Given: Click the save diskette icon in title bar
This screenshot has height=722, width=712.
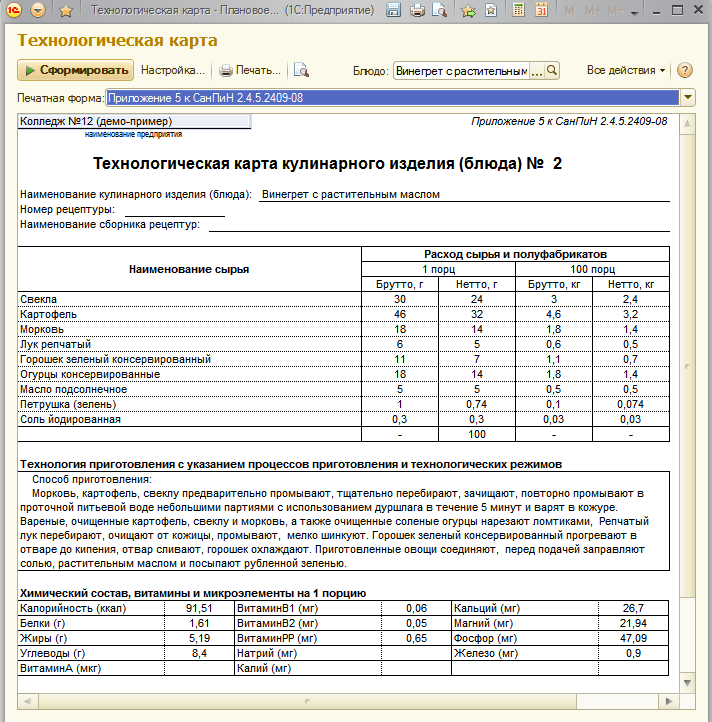Looking at the screenshot, I should pyautogui.click(x=393, y=10).
